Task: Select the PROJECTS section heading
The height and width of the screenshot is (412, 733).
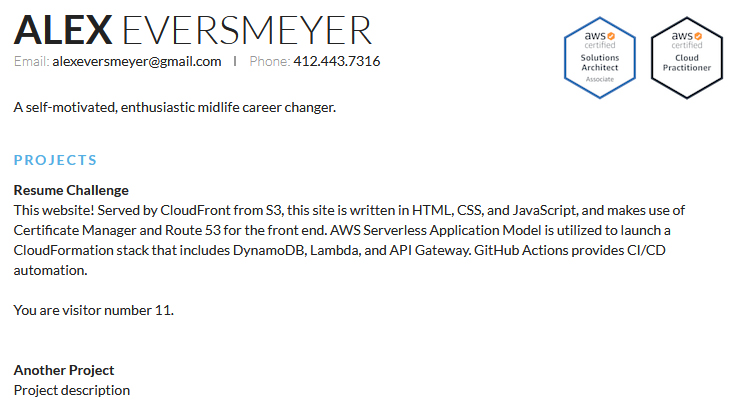Action: click(x=55, y=160)
